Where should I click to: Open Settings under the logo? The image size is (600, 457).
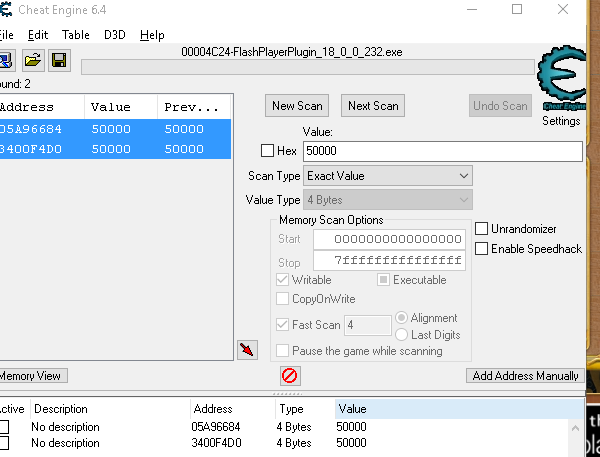(561, 121)
